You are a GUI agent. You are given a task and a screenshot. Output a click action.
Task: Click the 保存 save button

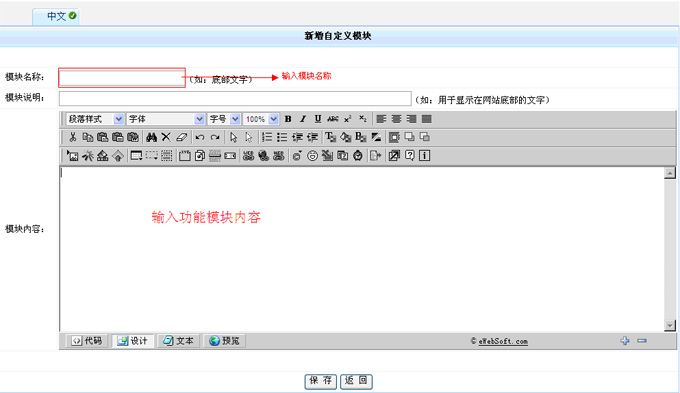[x=321, y=381]
